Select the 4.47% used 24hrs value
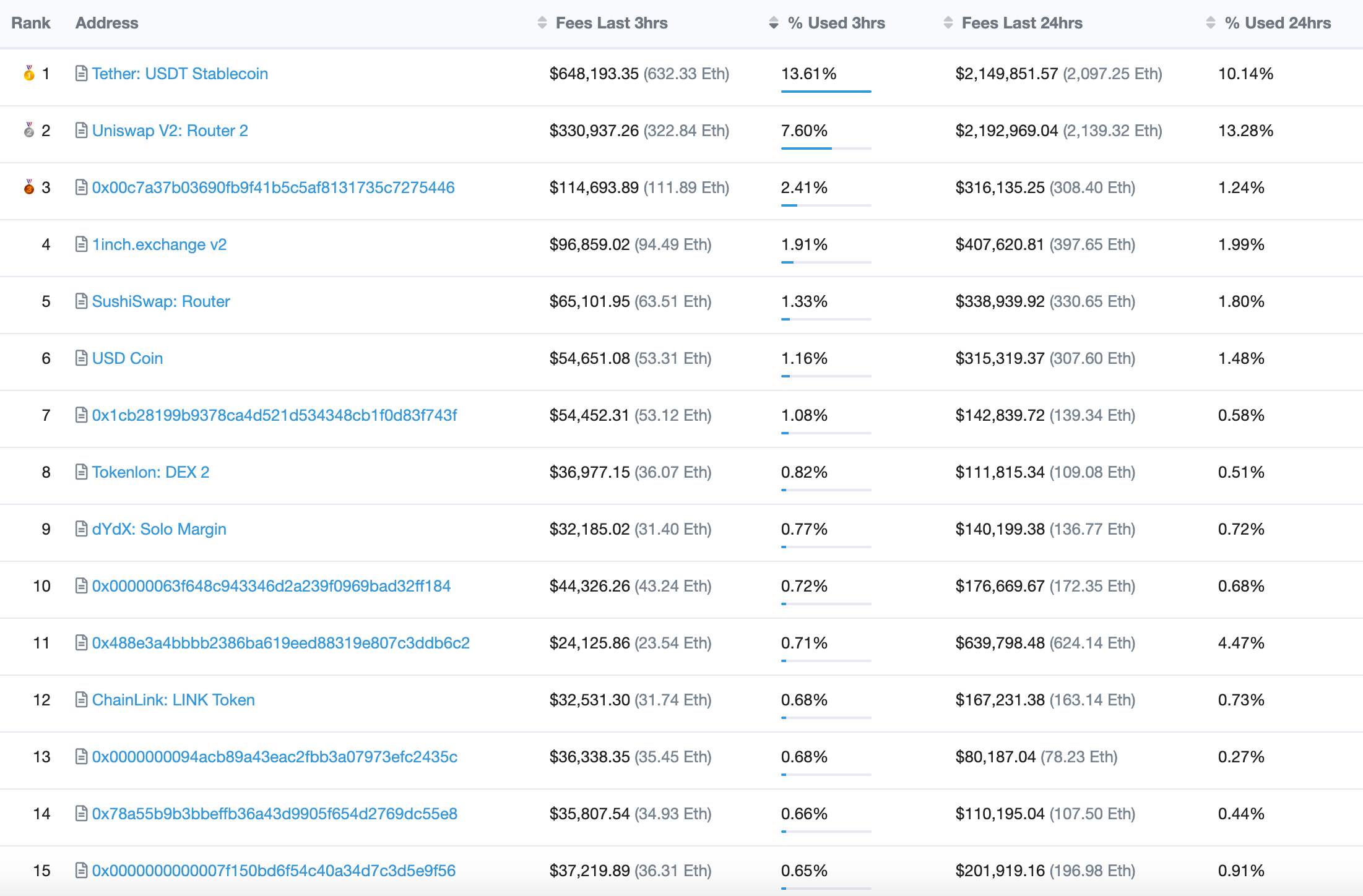 tap(1241, 643)
